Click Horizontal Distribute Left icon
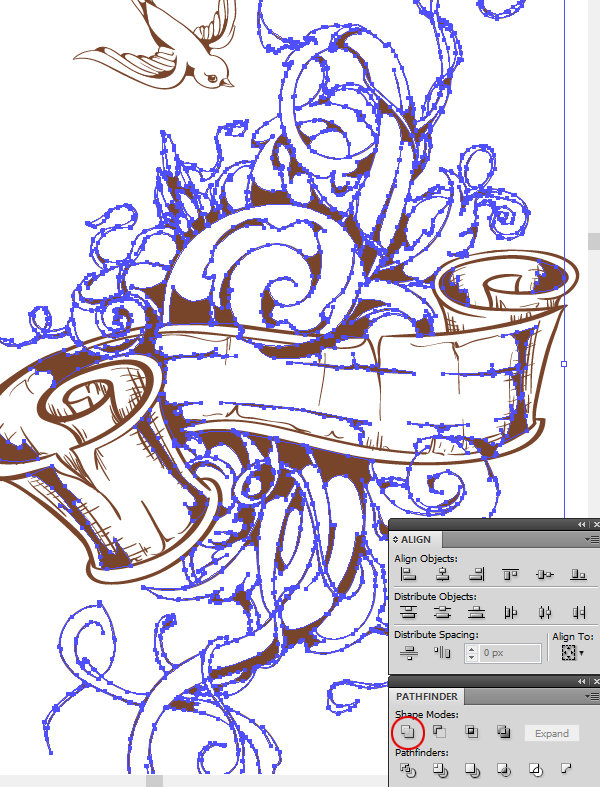600x787 pixels. coord(511,612)
